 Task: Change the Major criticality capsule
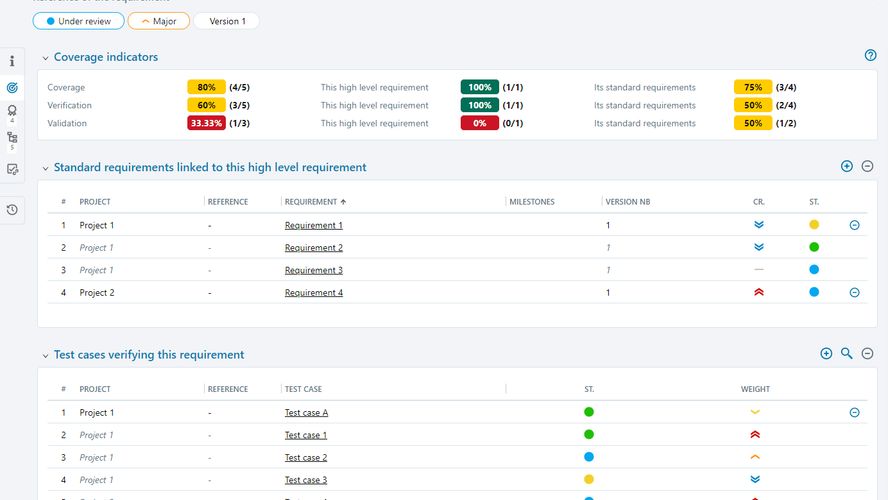158,21
